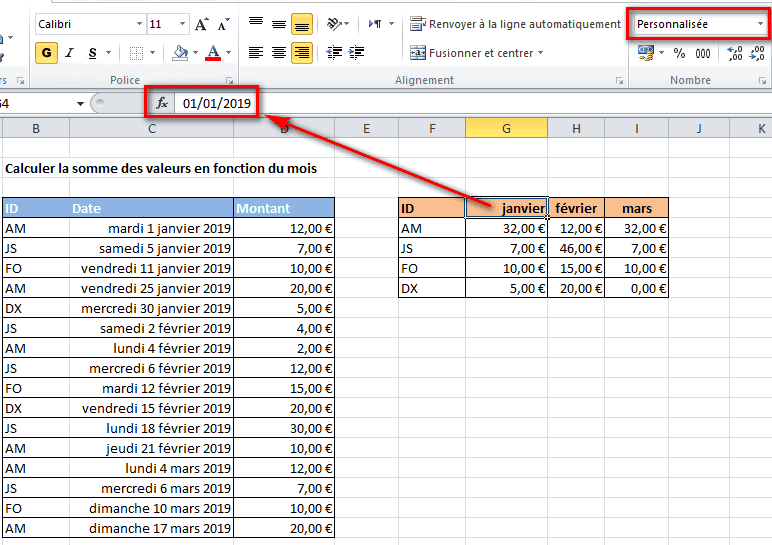This screenshot has height=545, width=772.
Task: Select cell vendredi 25 janvier 2019
Action: pyautogui.click(x=152, y=289)
